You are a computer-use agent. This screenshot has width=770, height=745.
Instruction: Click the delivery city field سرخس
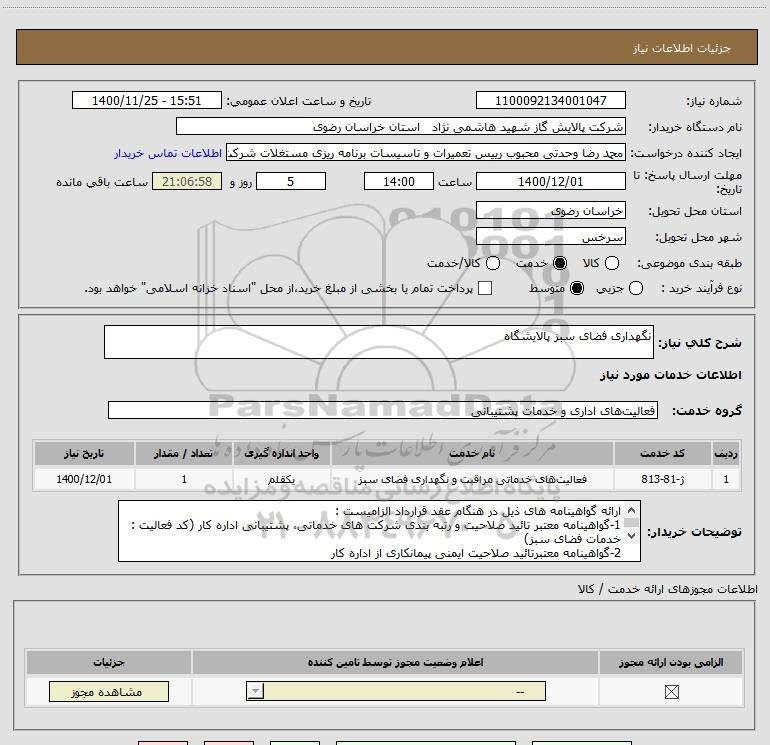550,236
